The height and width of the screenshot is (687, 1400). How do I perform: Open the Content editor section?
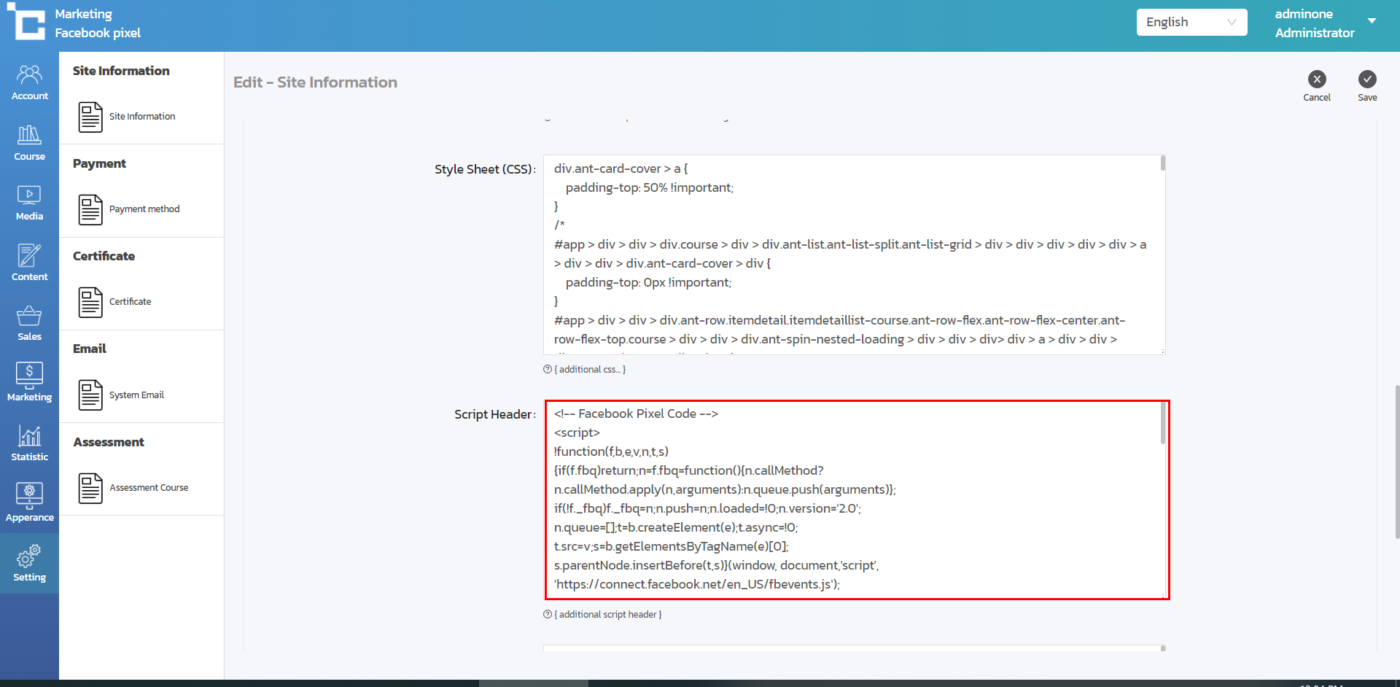[x=29, y=262]
